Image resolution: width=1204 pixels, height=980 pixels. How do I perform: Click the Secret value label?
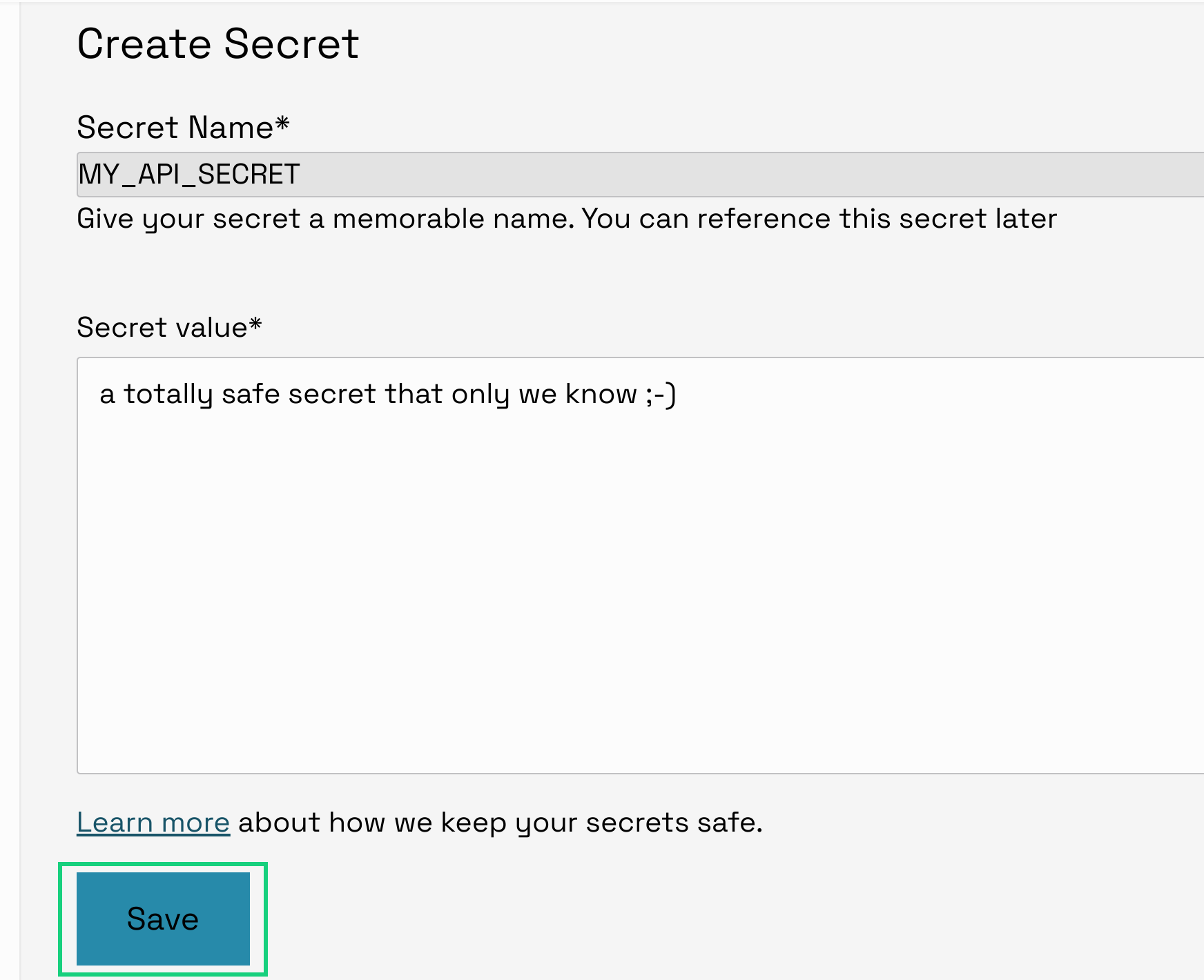coord(168,327)
